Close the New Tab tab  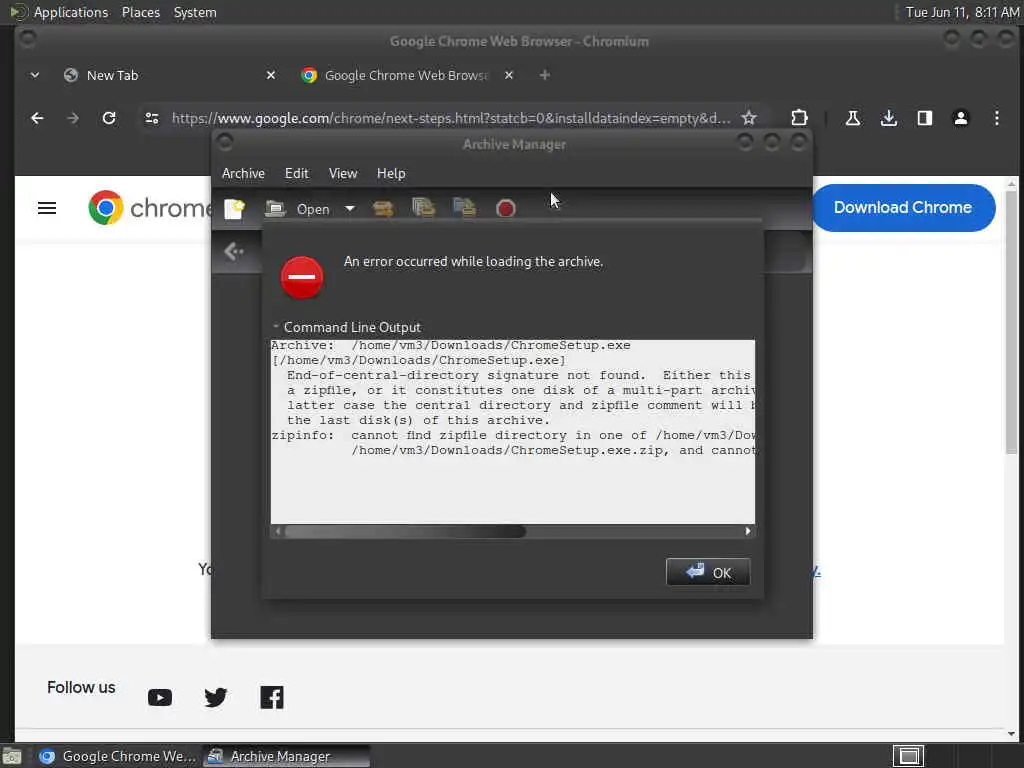[271, 76]
